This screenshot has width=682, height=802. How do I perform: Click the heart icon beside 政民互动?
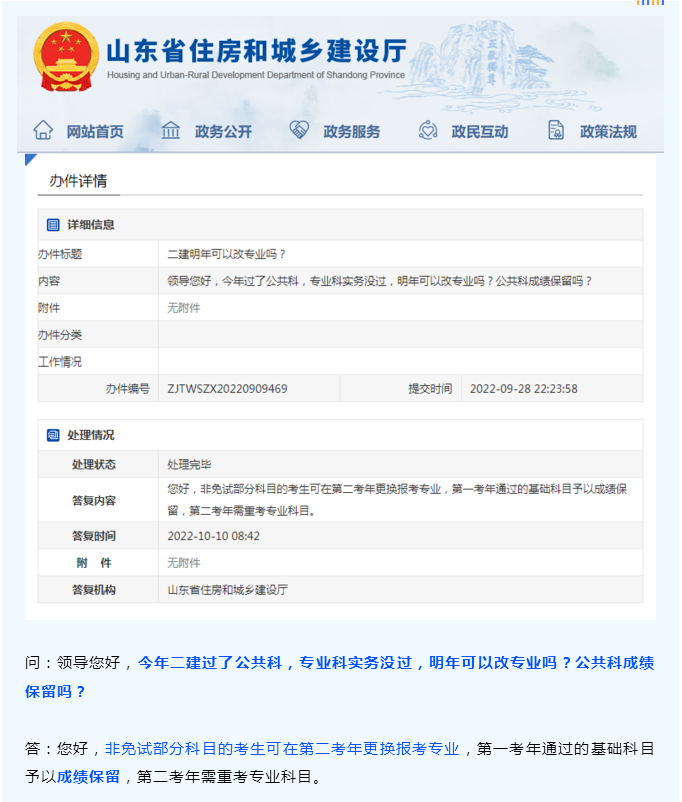(428, 131)
